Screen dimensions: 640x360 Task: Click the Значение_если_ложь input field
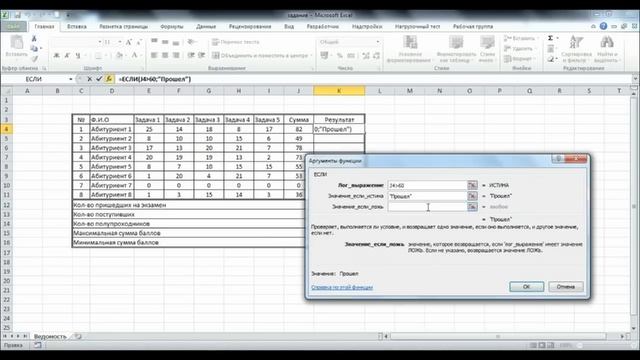(427, 207)
